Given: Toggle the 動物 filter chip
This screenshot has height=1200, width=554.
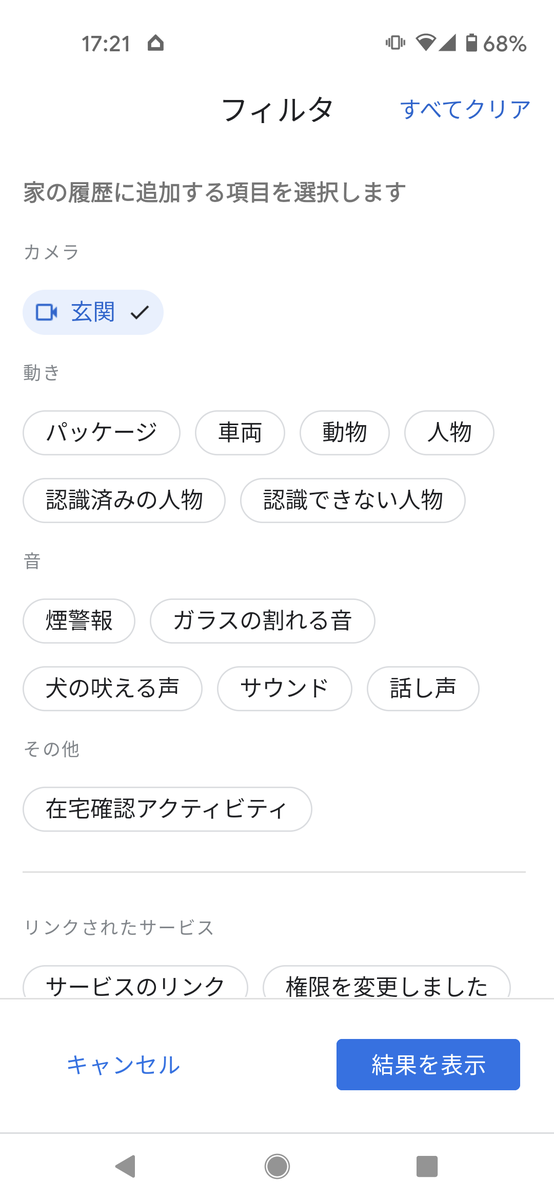Looking at the screenshot, I should (345, 432).
